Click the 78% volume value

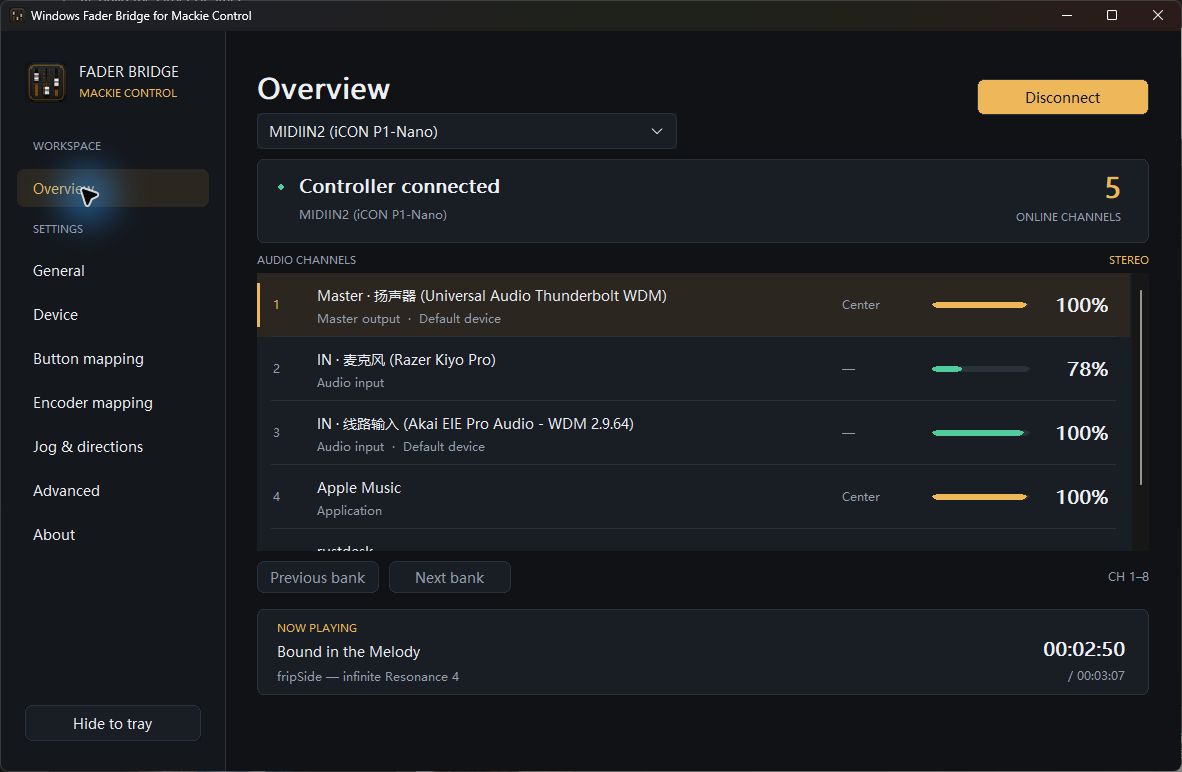(x=1088, y=369)
